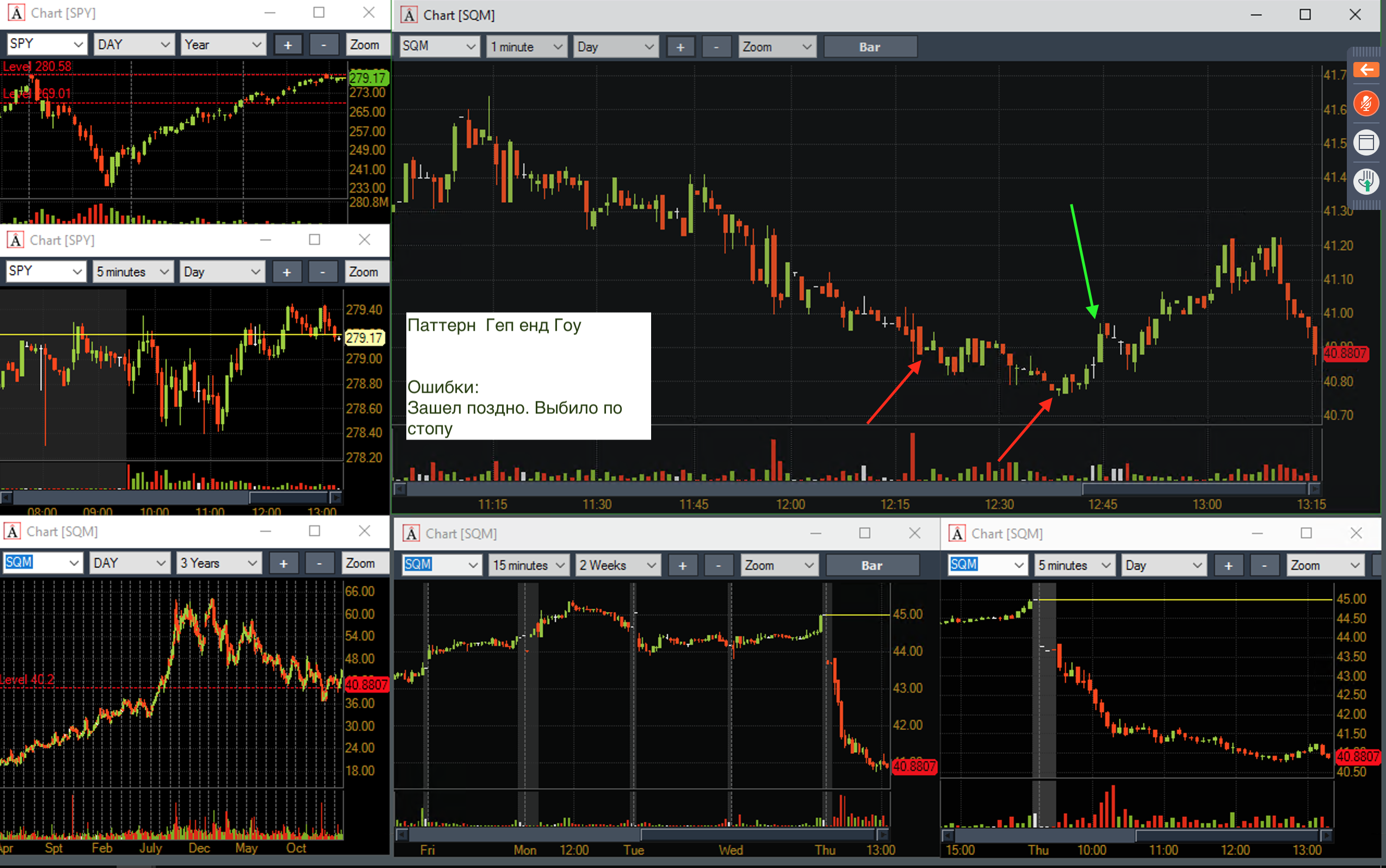Screen dimensions: 1386x868
Task: Open the DAY interval dropdown in the SPY Year chart
Action: (134, 45)
